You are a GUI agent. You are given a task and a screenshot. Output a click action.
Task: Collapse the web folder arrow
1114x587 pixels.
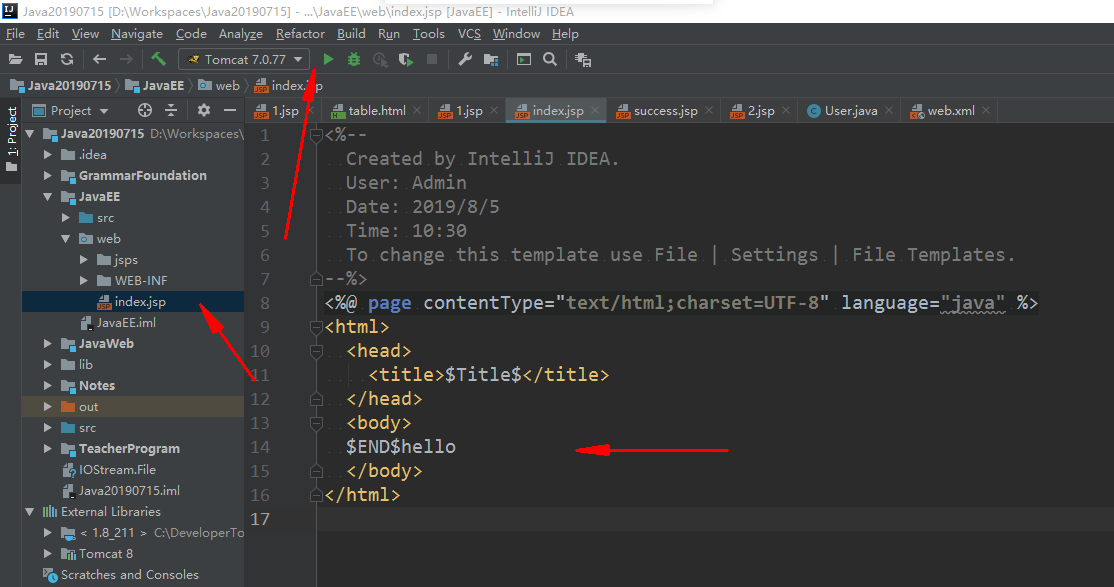coord(65,239)
